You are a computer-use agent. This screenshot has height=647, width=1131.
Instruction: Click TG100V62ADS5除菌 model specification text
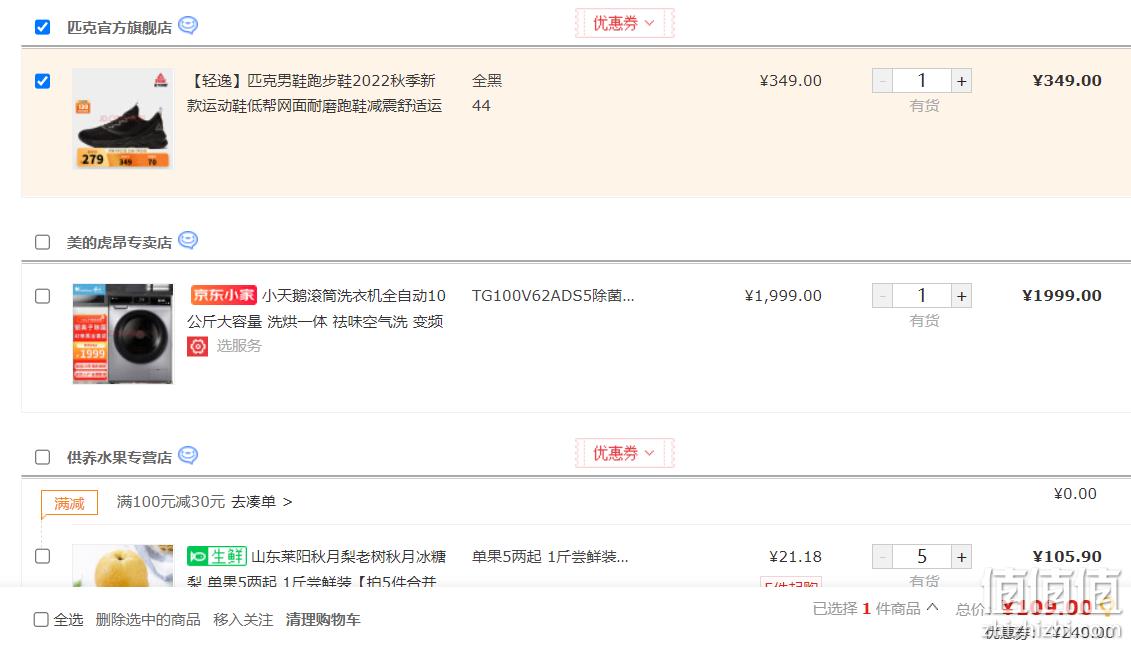[553, 296]
